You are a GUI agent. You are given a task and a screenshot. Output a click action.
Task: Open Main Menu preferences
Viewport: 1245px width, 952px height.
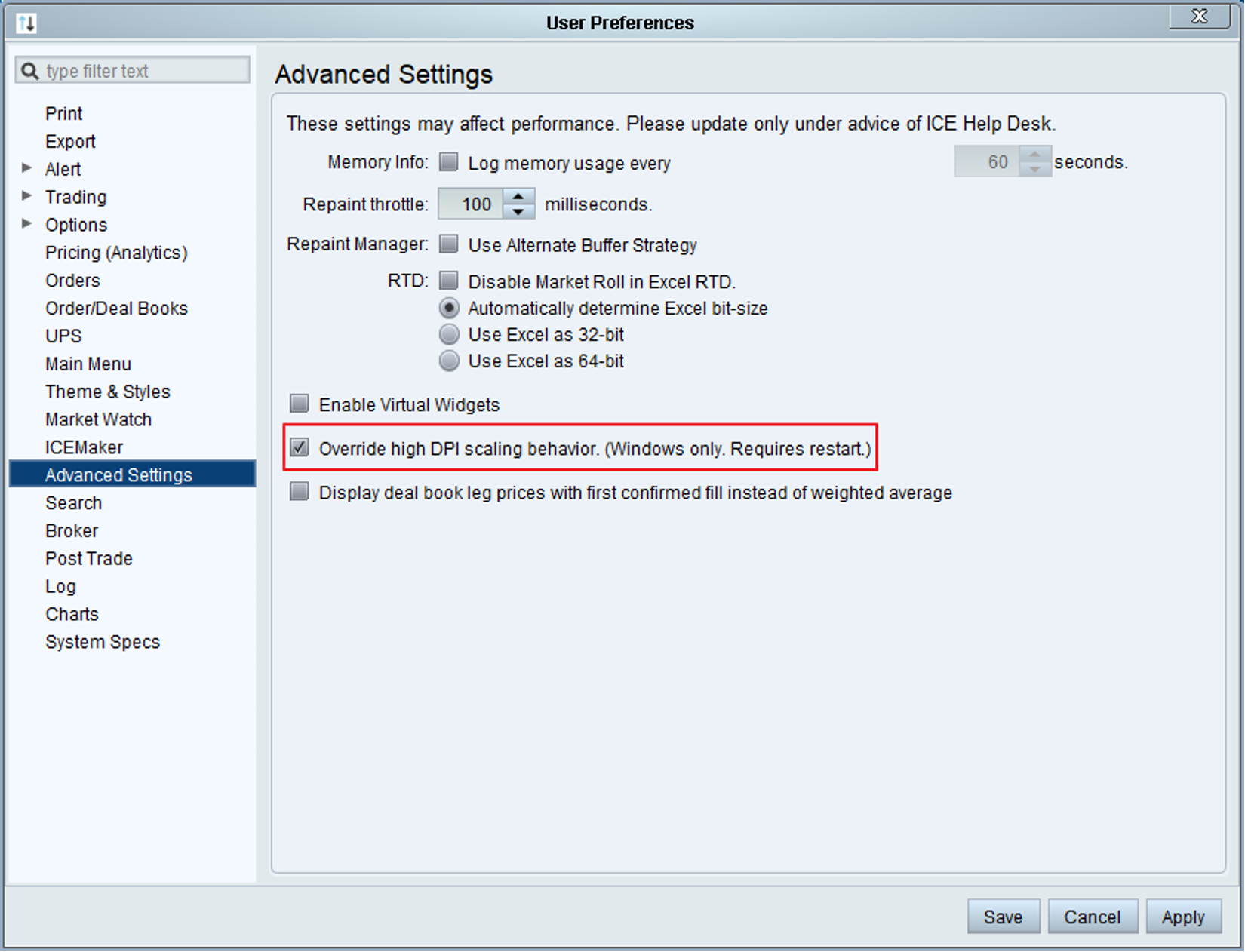click(88, 364)
